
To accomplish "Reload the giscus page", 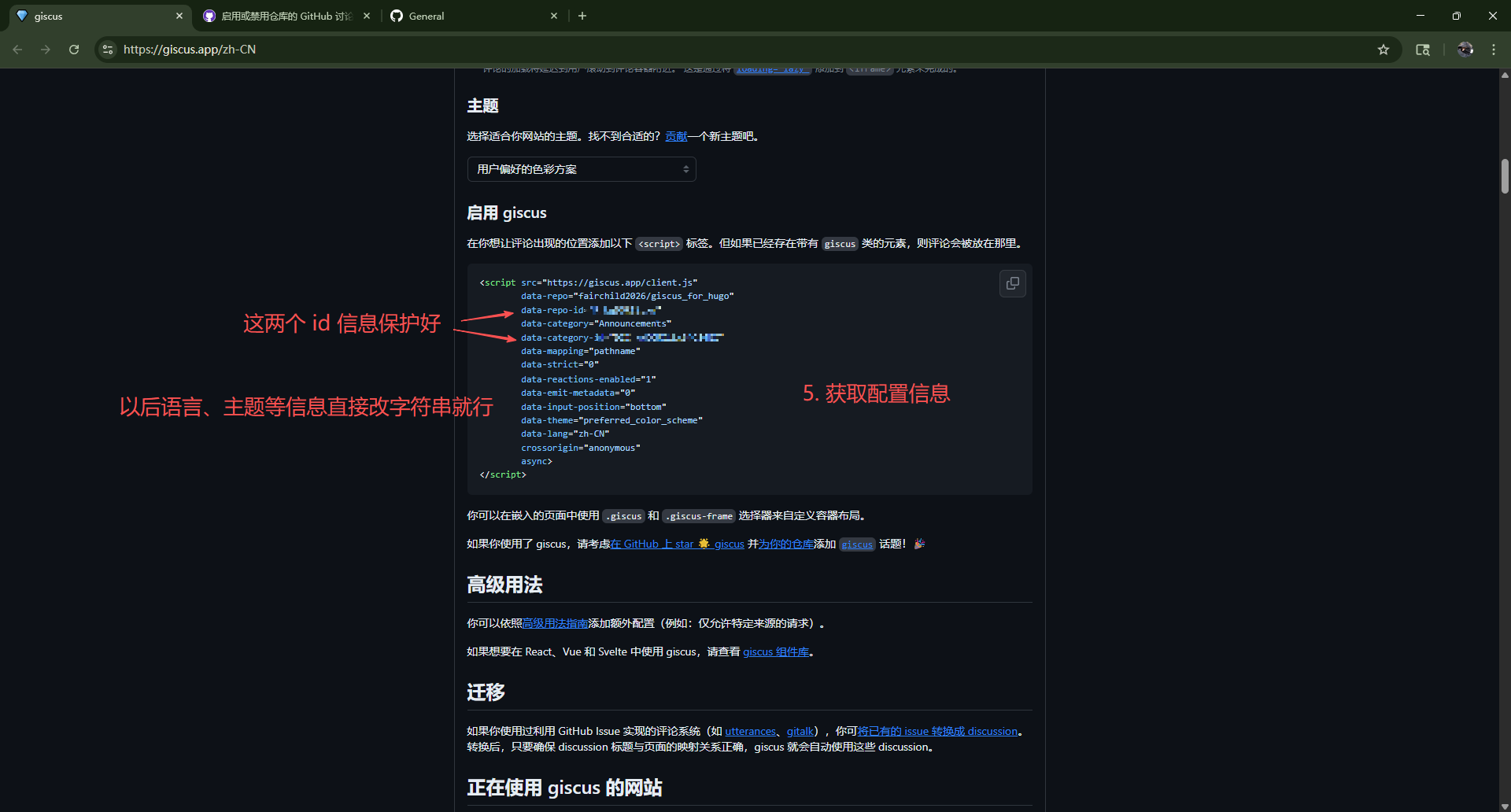I will 74,50.
